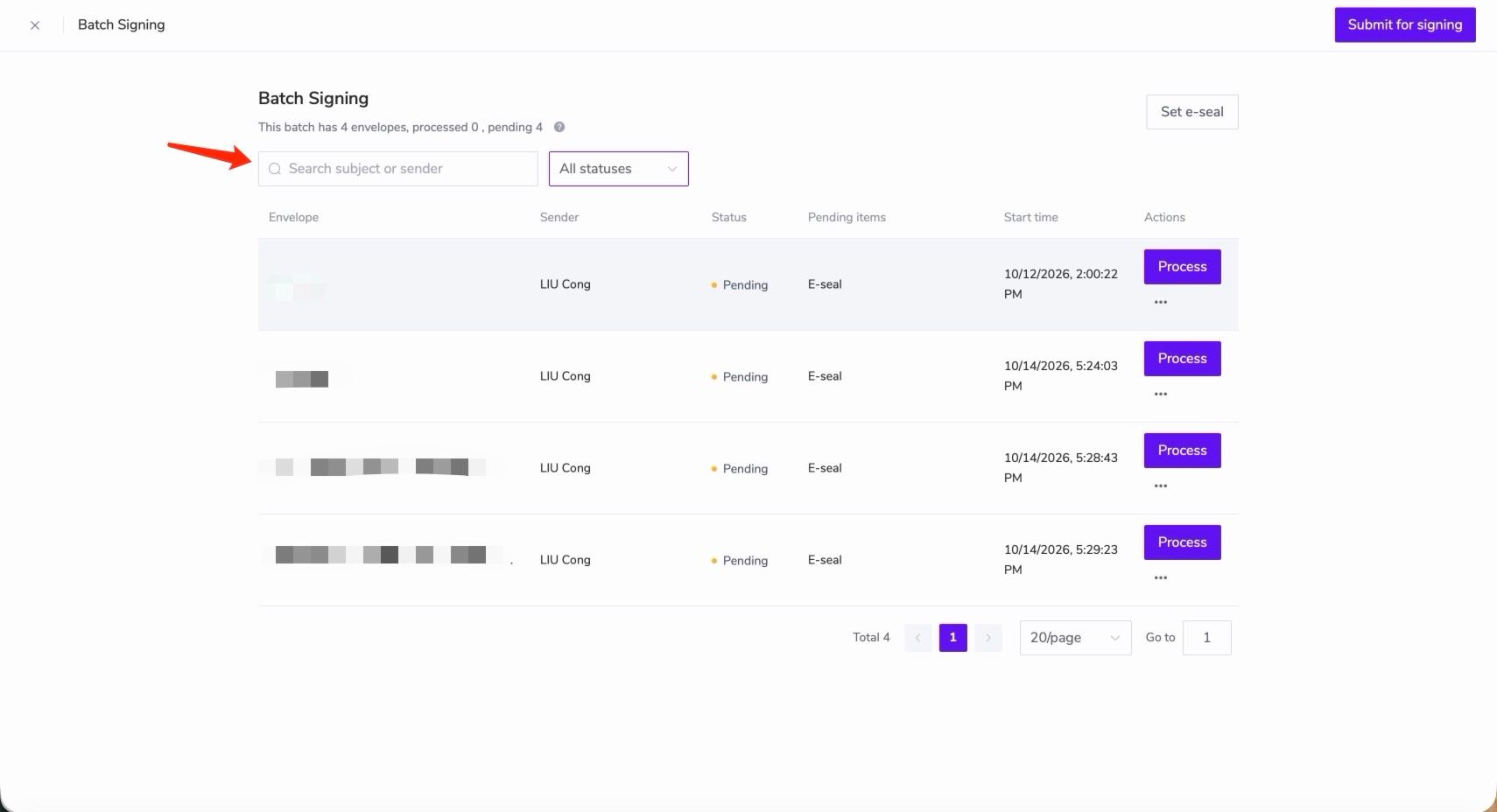Focus the Search subject or sender field

(x=398, y=169)
